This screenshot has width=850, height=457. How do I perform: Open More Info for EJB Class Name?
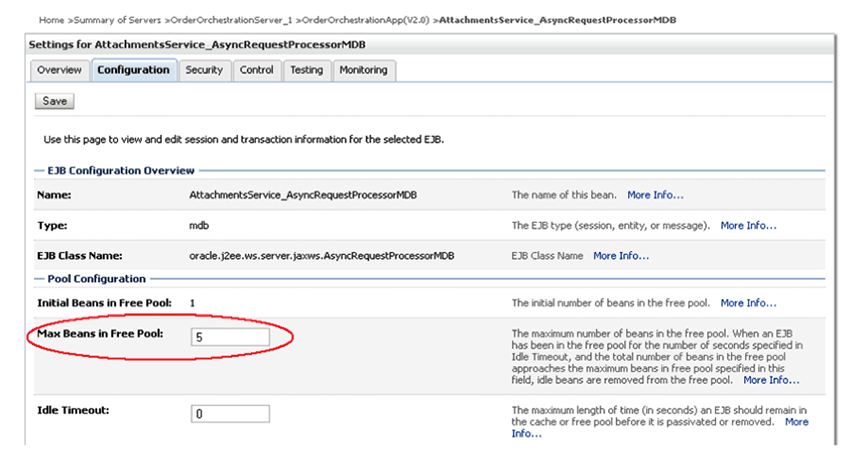[621, 256]
